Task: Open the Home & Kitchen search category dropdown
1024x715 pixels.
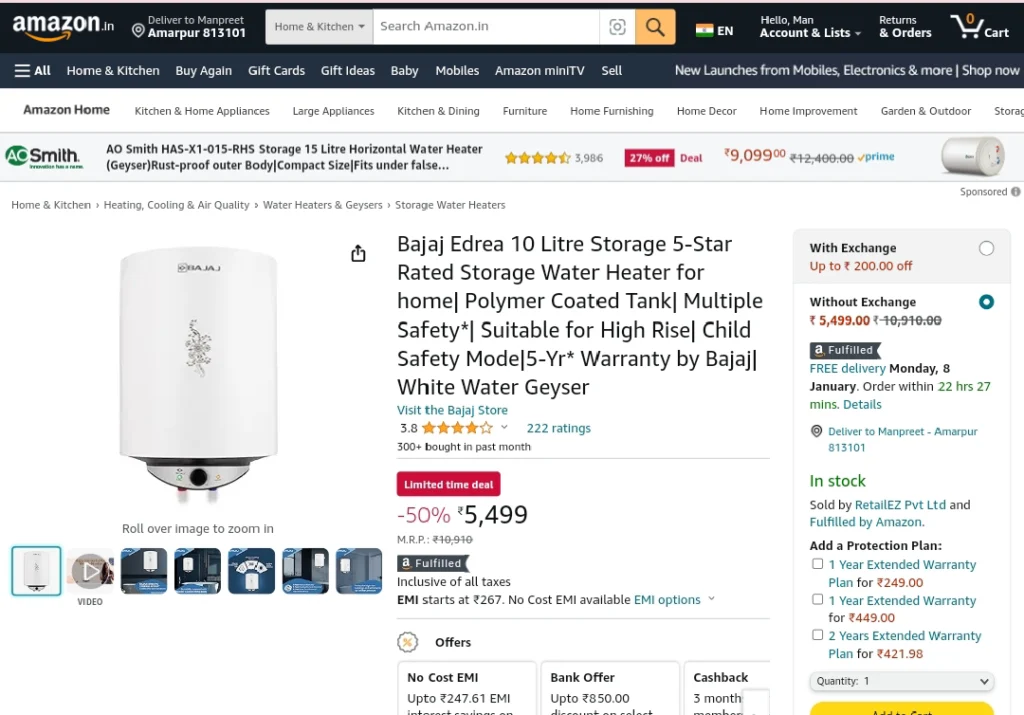Action: (319, 27)
